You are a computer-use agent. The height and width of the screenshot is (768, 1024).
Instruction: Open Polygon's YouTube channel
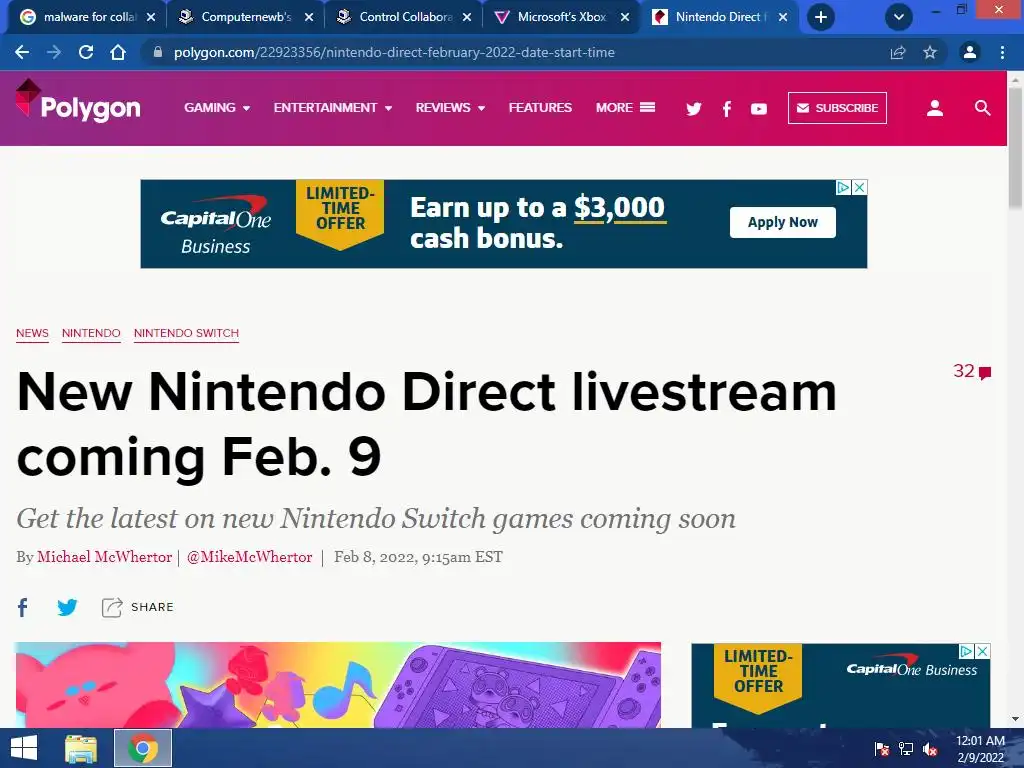coord(759,108)
